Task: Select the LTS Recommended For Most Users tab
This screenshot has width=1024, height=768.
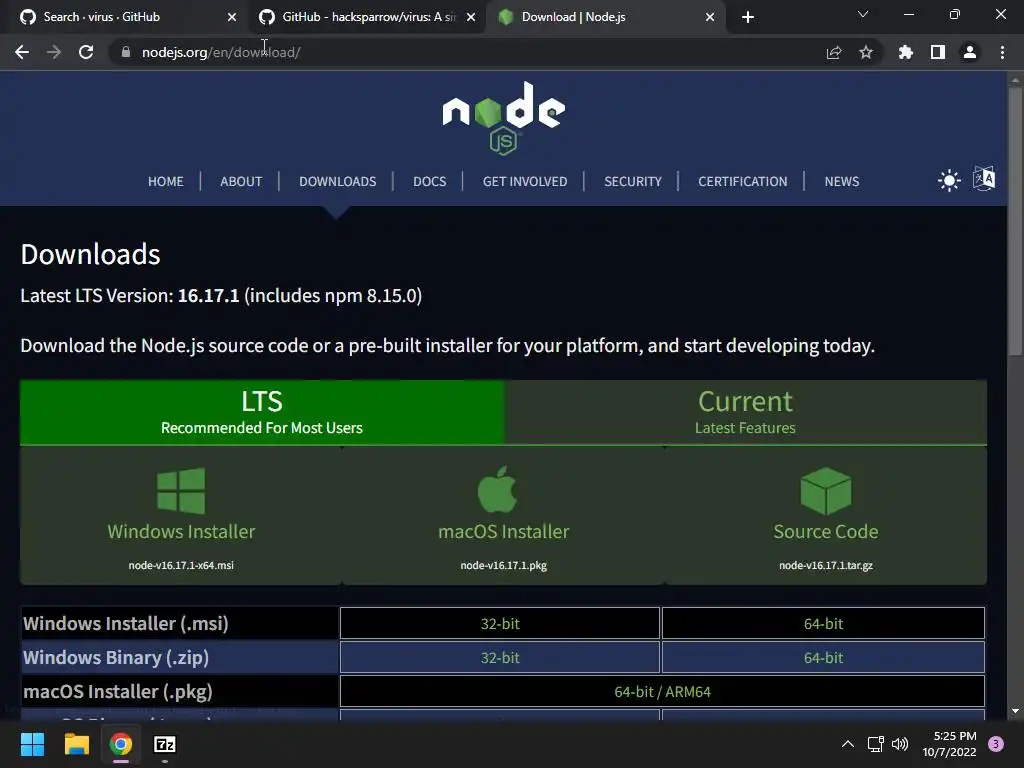Action: pos(262,412)
